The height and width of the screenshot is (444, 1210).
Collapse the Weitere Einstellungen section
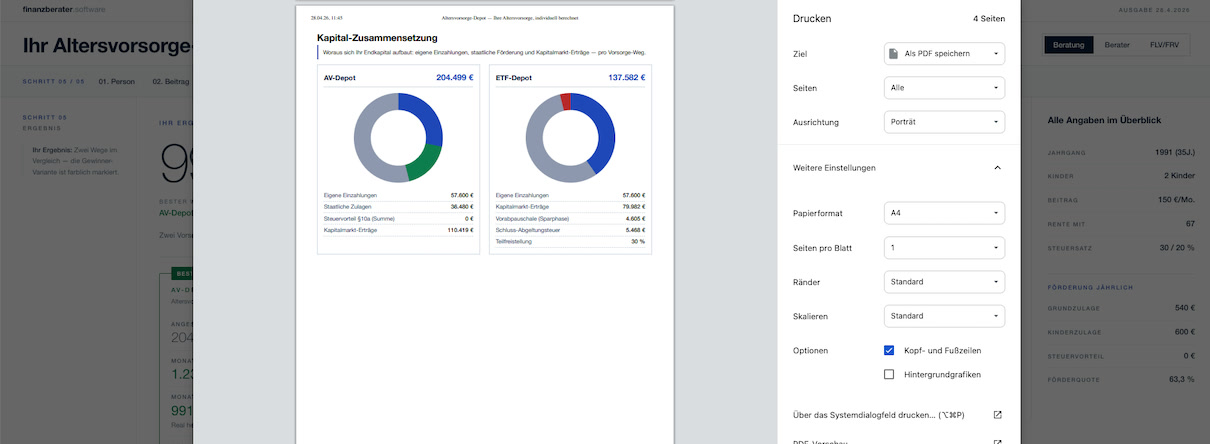click(x=997, y=168)
